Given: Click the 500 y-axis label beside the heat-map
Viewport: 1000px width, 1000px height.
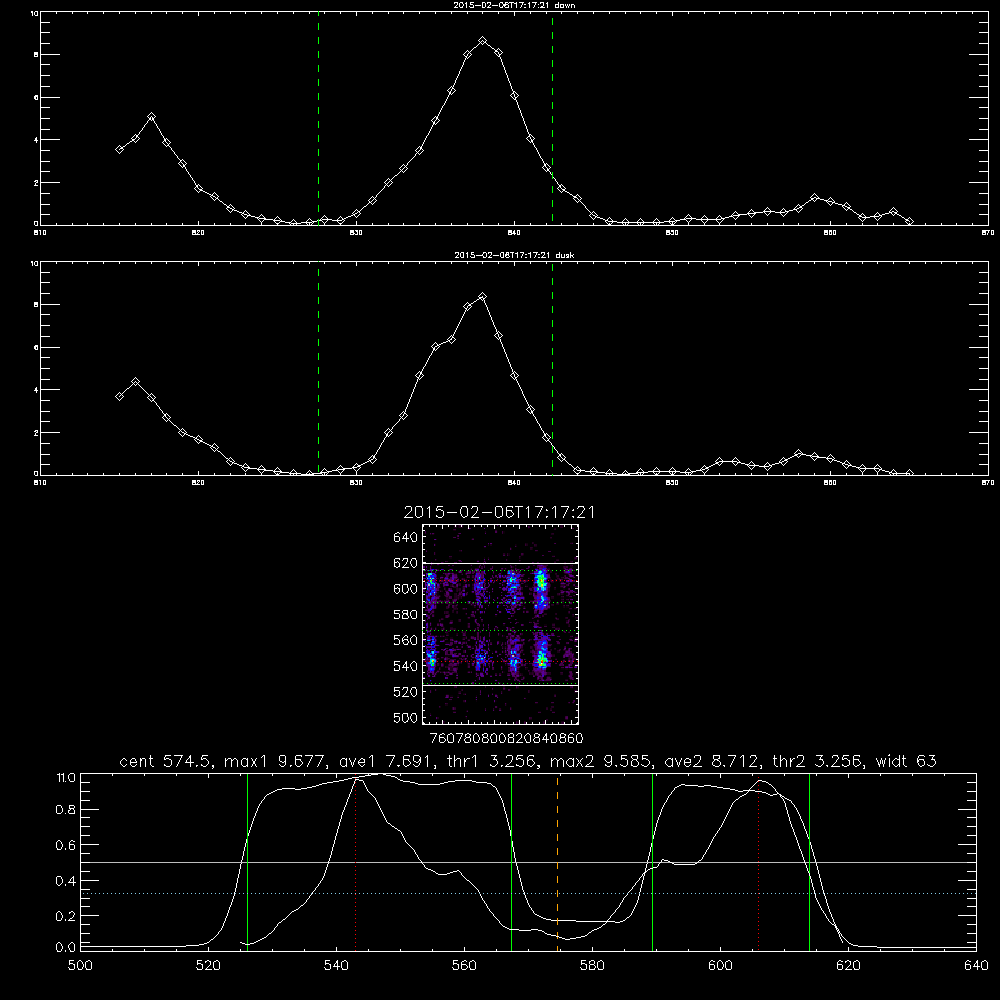Looking at the screenshot, I should tap(405, 717).
